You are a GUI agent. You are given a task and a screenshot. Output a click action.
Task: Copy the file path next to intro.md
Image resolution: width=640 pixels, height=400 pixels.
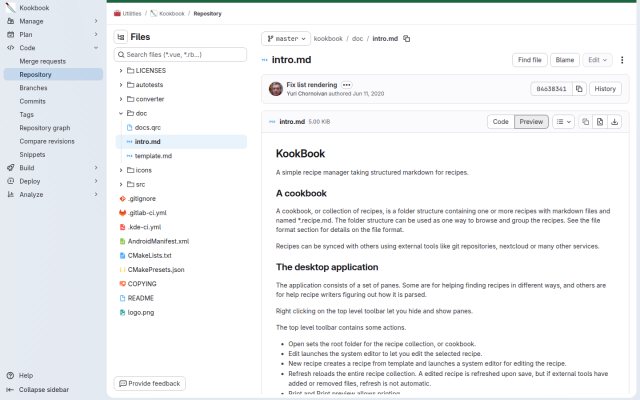point(407,39)
